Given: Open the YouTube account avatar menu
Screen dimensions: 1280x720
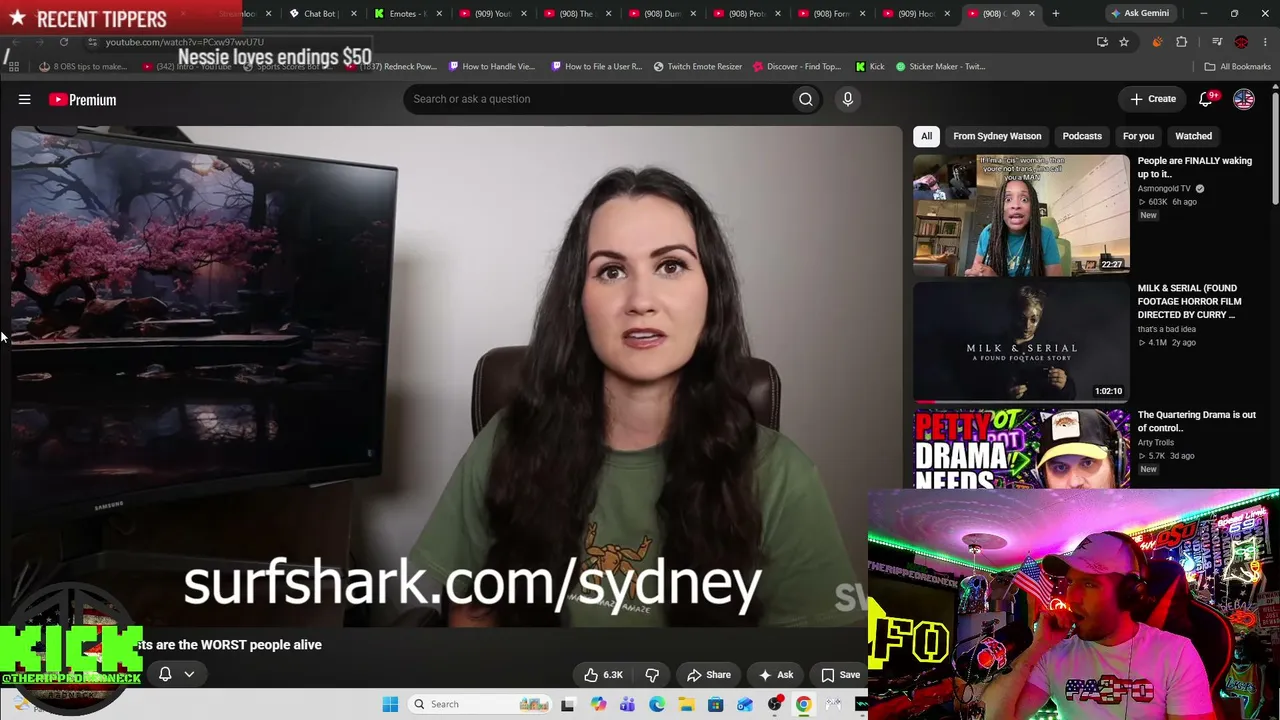Looking at the screenshot, I should pos(1244,99).
